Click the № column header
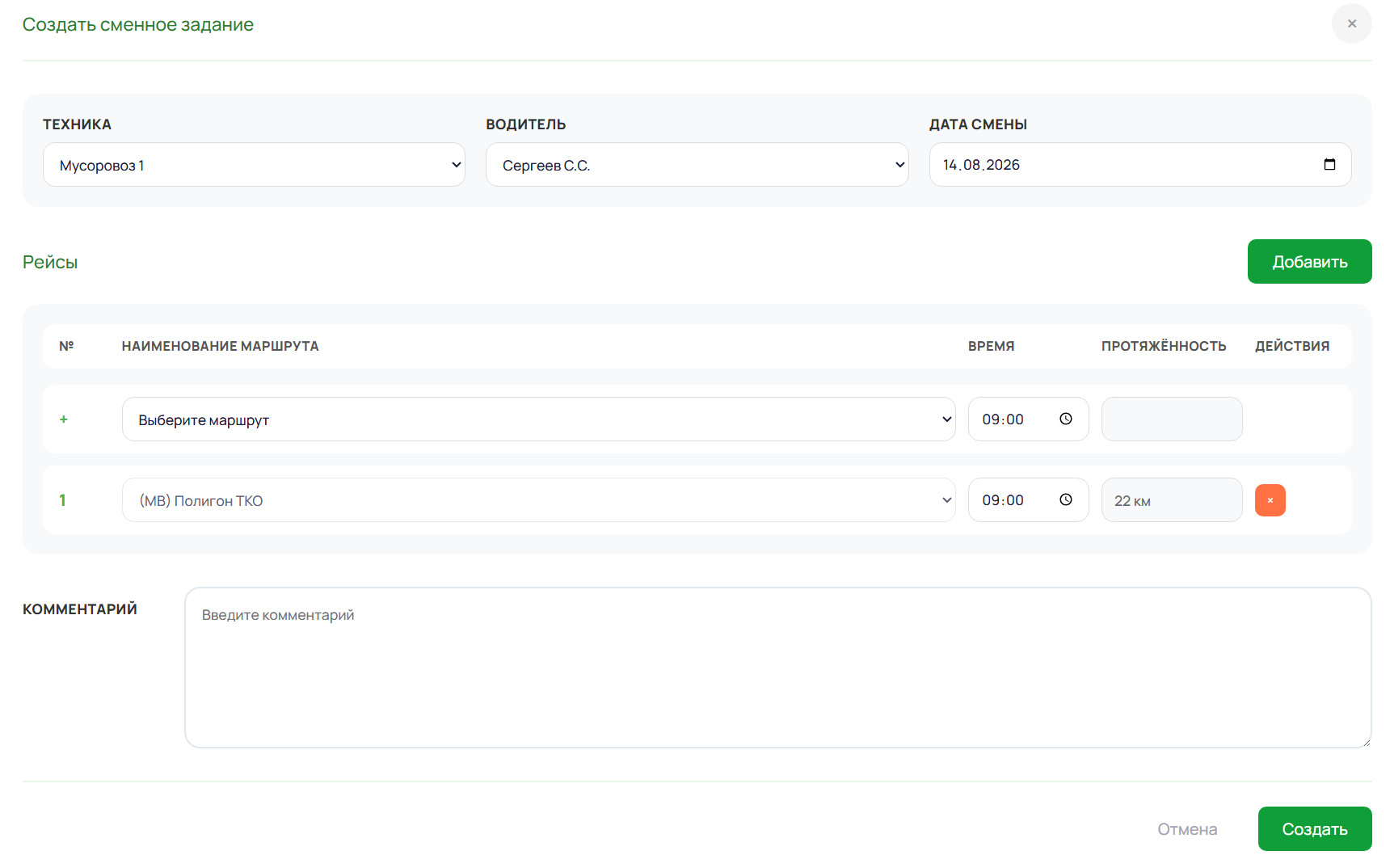Image resolution: width=1390 pixels, height=868 pixels. [x=66, y=346]
